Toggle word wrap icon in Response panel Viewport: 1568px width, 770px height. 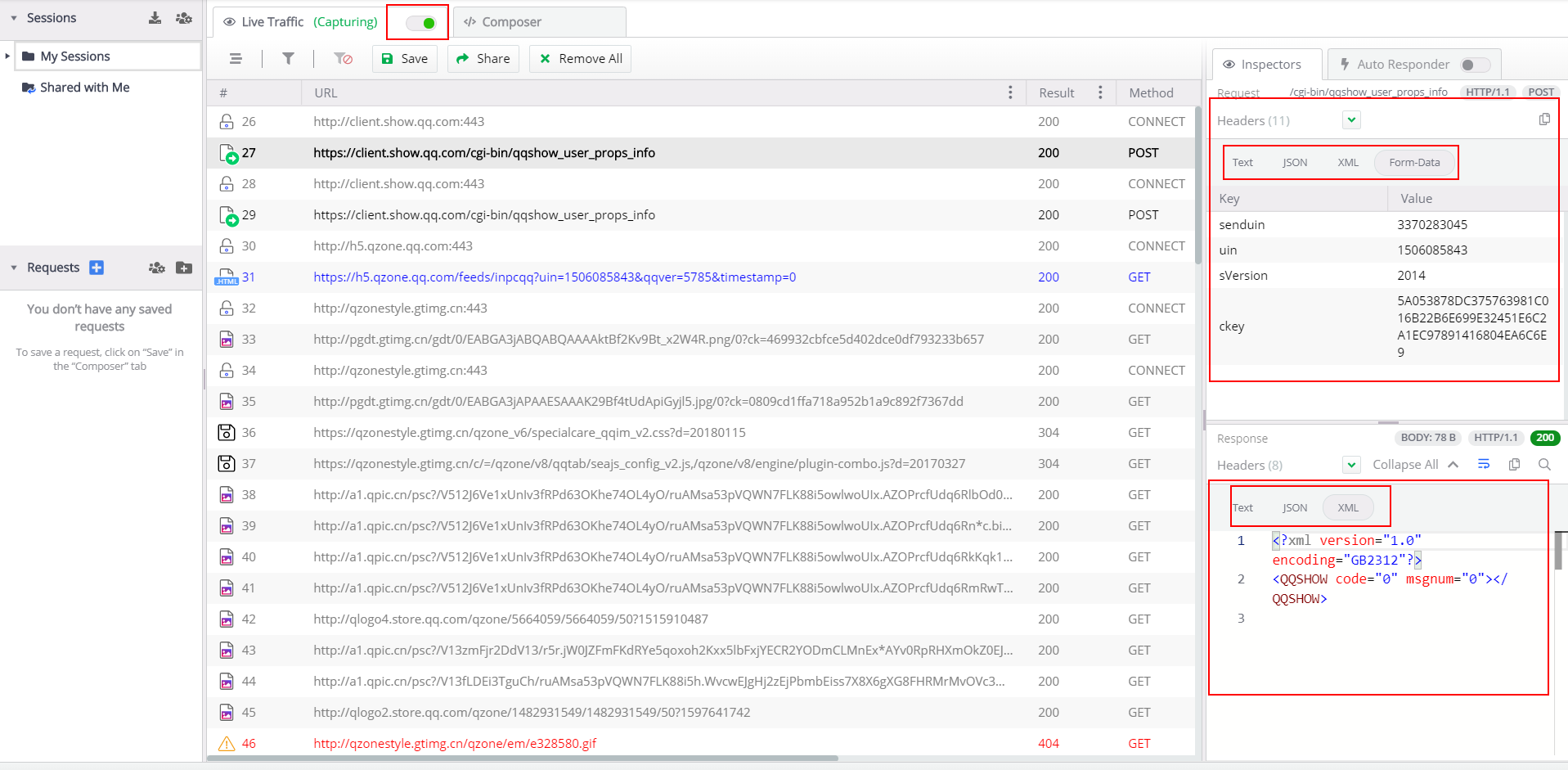[x=1484, y=465]
